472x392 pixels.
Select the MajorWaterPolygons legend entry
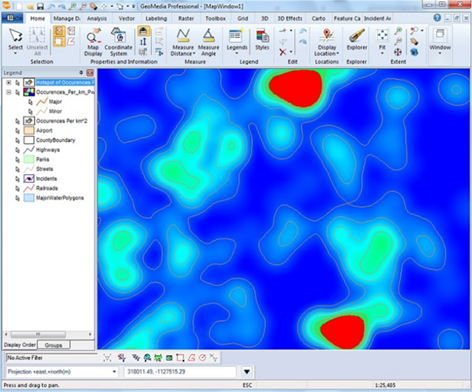coord(60,198)
